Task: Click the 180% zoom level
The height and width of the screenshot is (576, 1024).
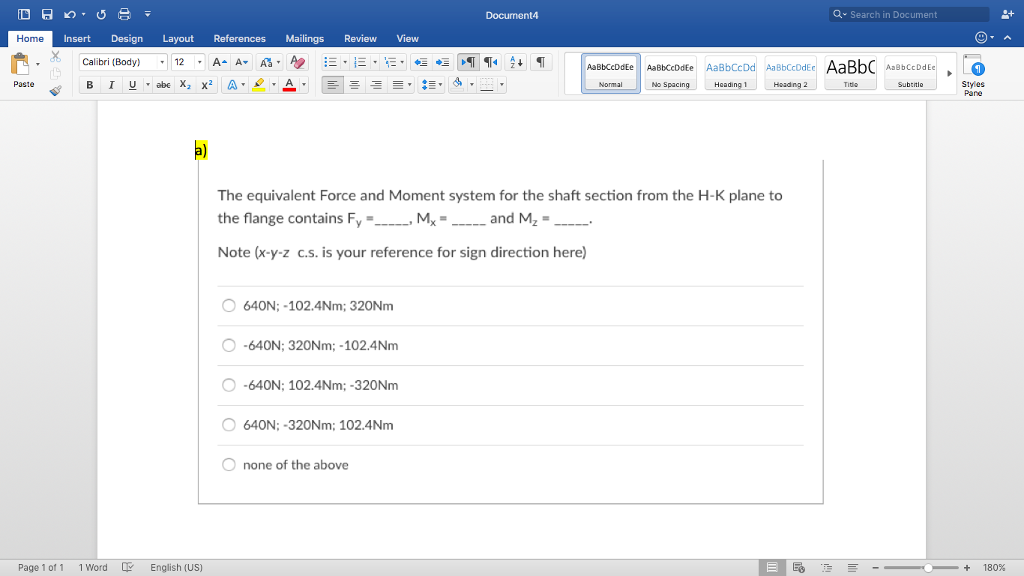Action: point(994,568)
